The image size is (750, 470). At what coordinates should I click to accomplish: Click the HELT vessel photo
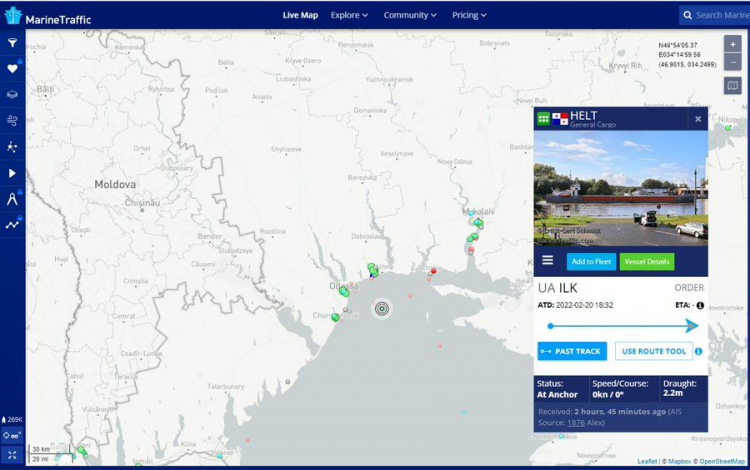point(620,188)
